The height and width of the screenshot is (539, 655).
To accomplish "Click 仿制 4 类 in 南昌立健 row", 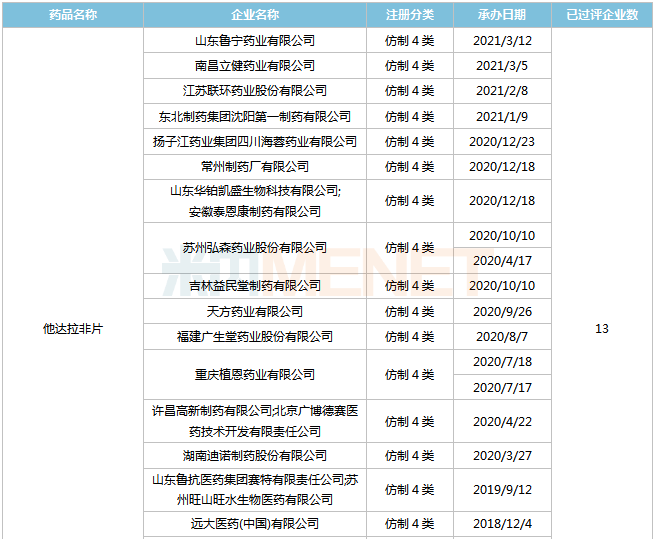I will [x=410, y=66].
